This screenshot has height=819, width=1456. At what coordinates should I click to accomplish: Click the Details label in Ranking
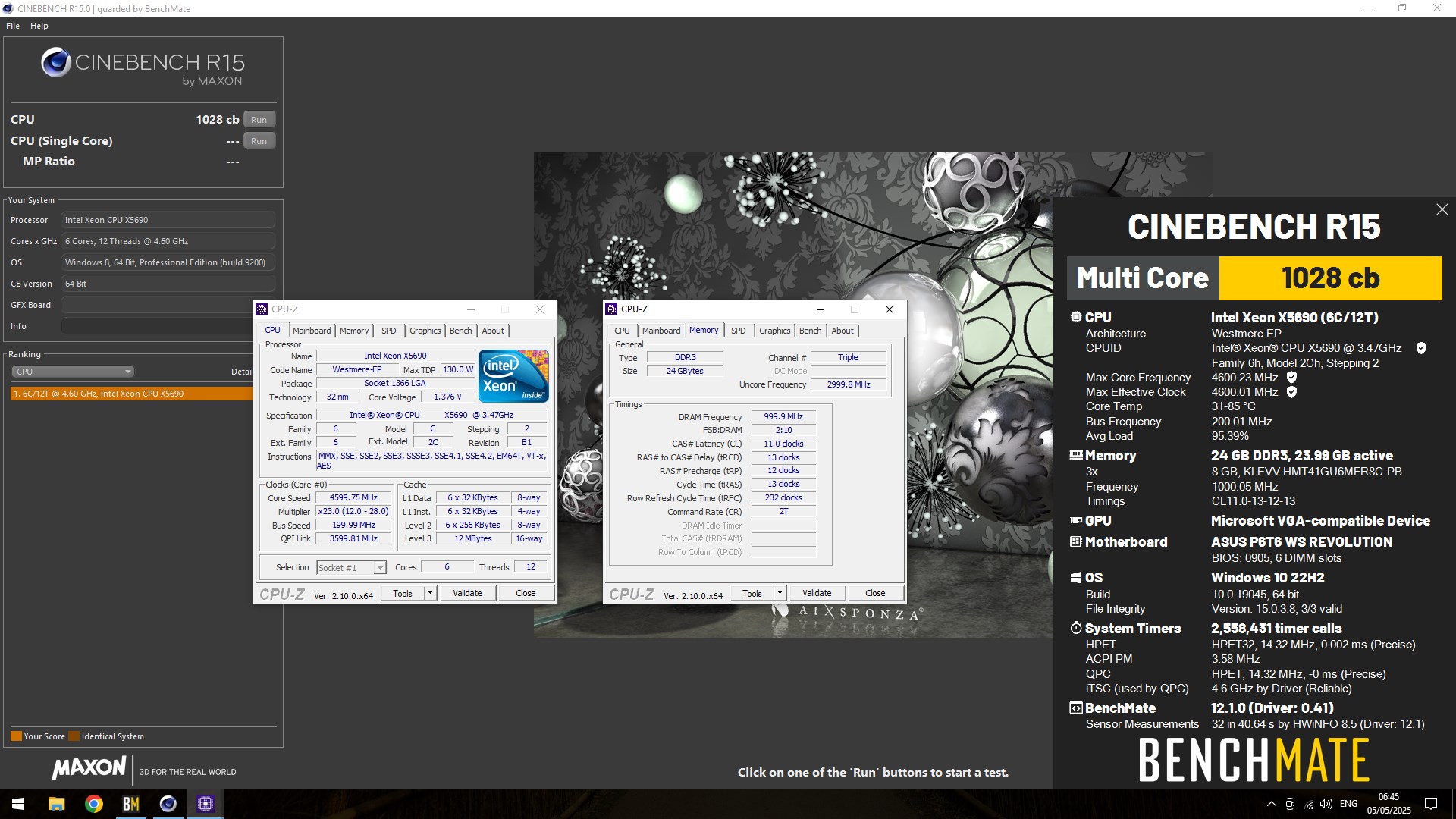pos(242,372)
